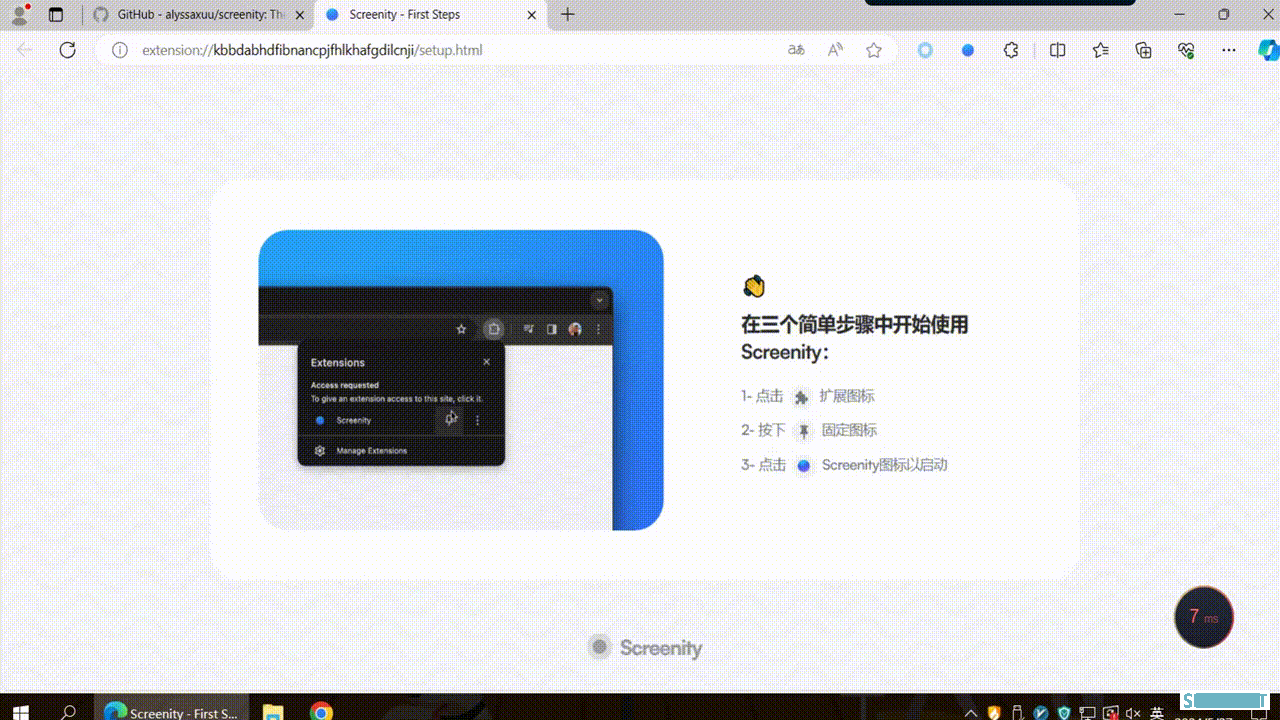Close the GitHub screenity tab
The height and width of the screenshot is (720, 1280).
click(x=300, y=15)
